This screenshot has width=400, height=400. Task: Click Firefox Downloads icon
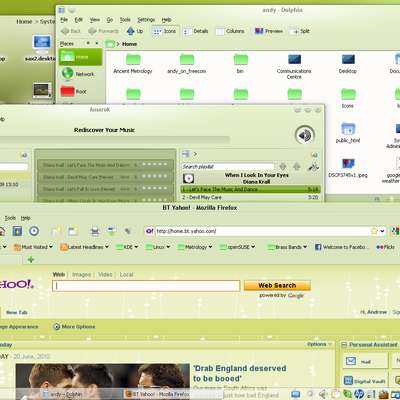(x=111, y=231)
